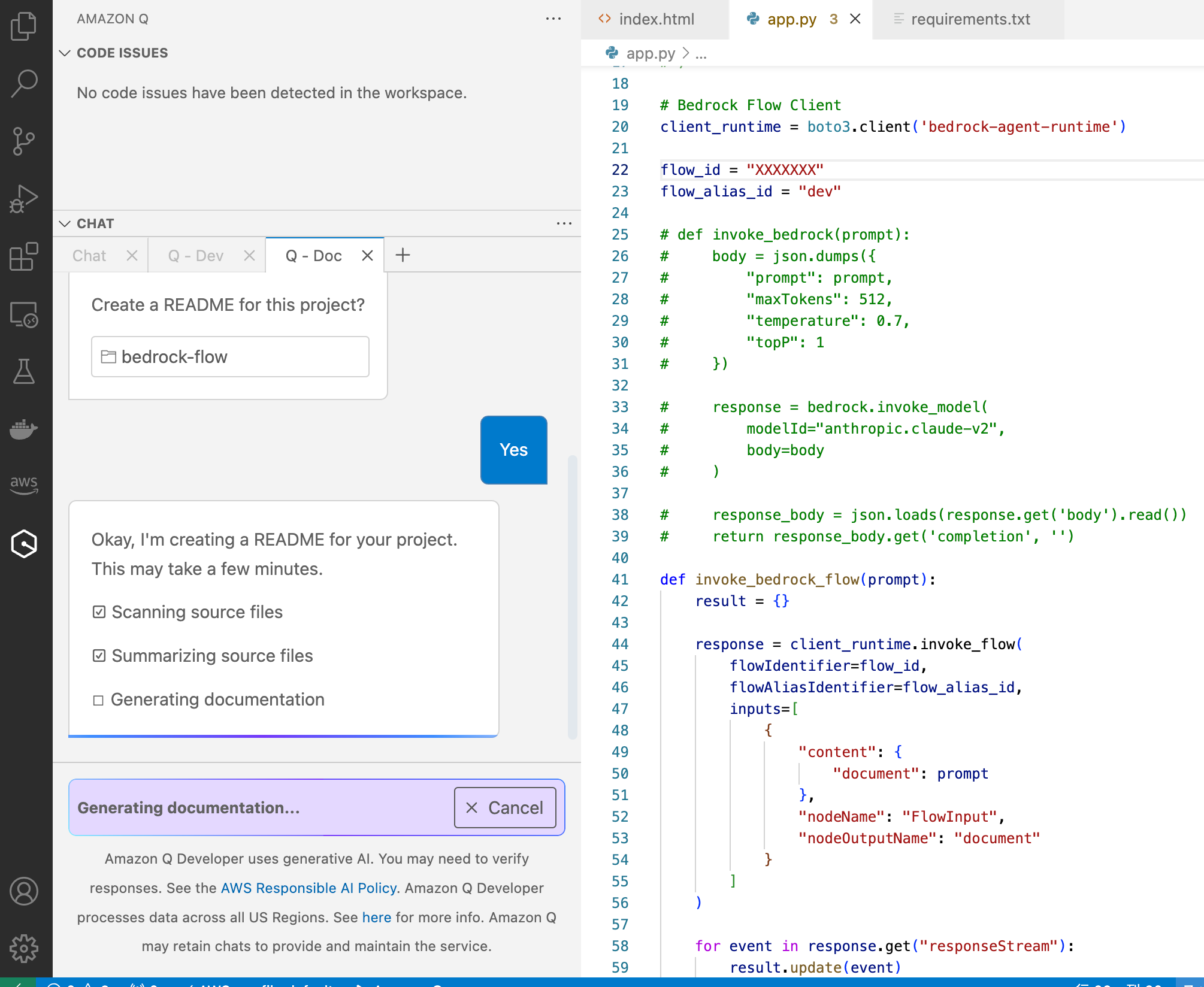Click the 'bedrock-agent-runtime' string

1018,127
